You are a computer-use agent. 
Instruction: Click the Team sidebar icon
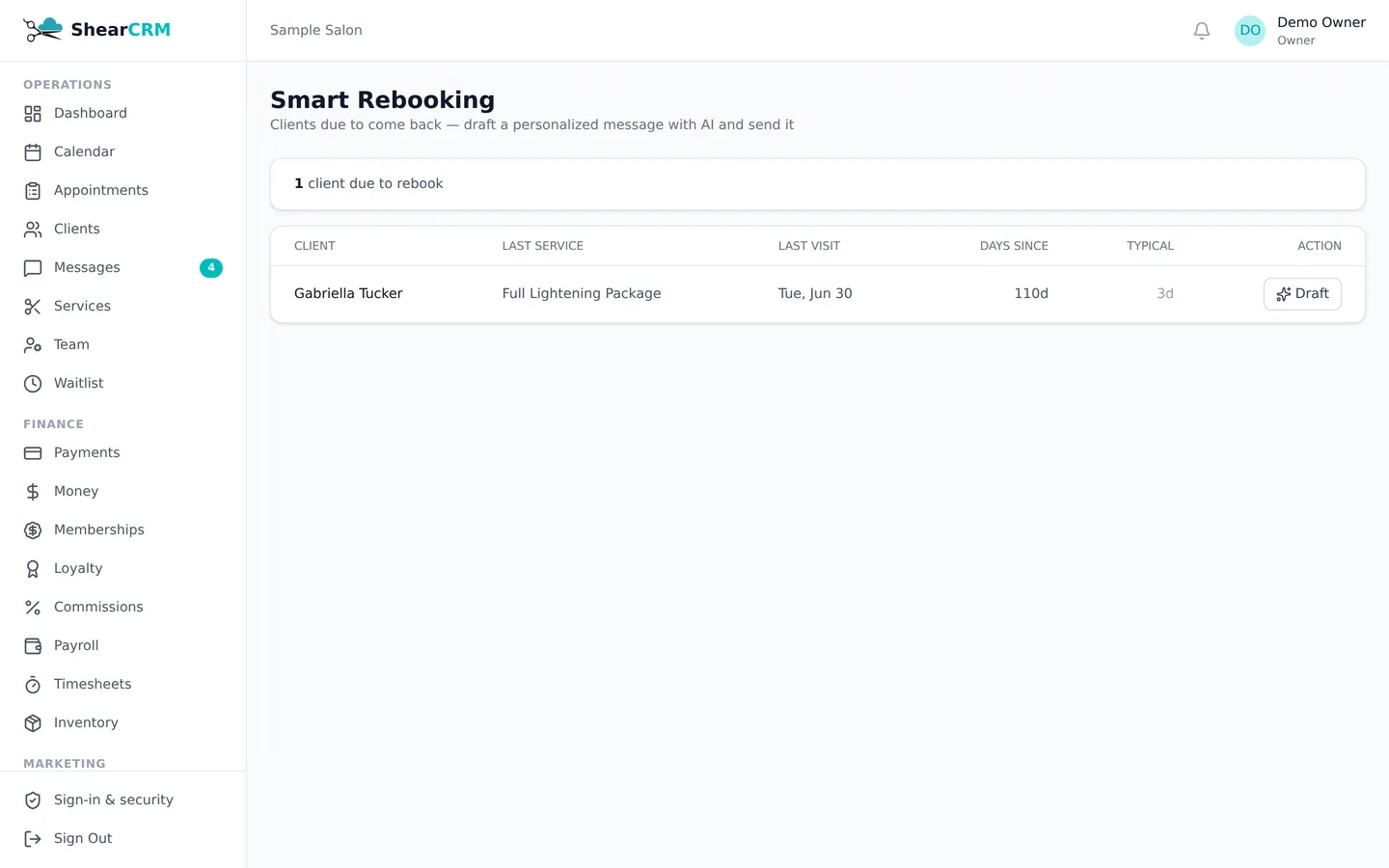point(33,345)
